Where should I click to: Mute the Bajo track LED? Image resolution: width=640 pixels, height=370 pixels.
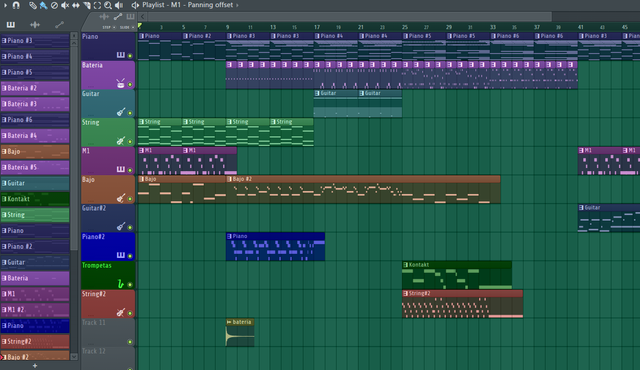(x=130, y=199)
